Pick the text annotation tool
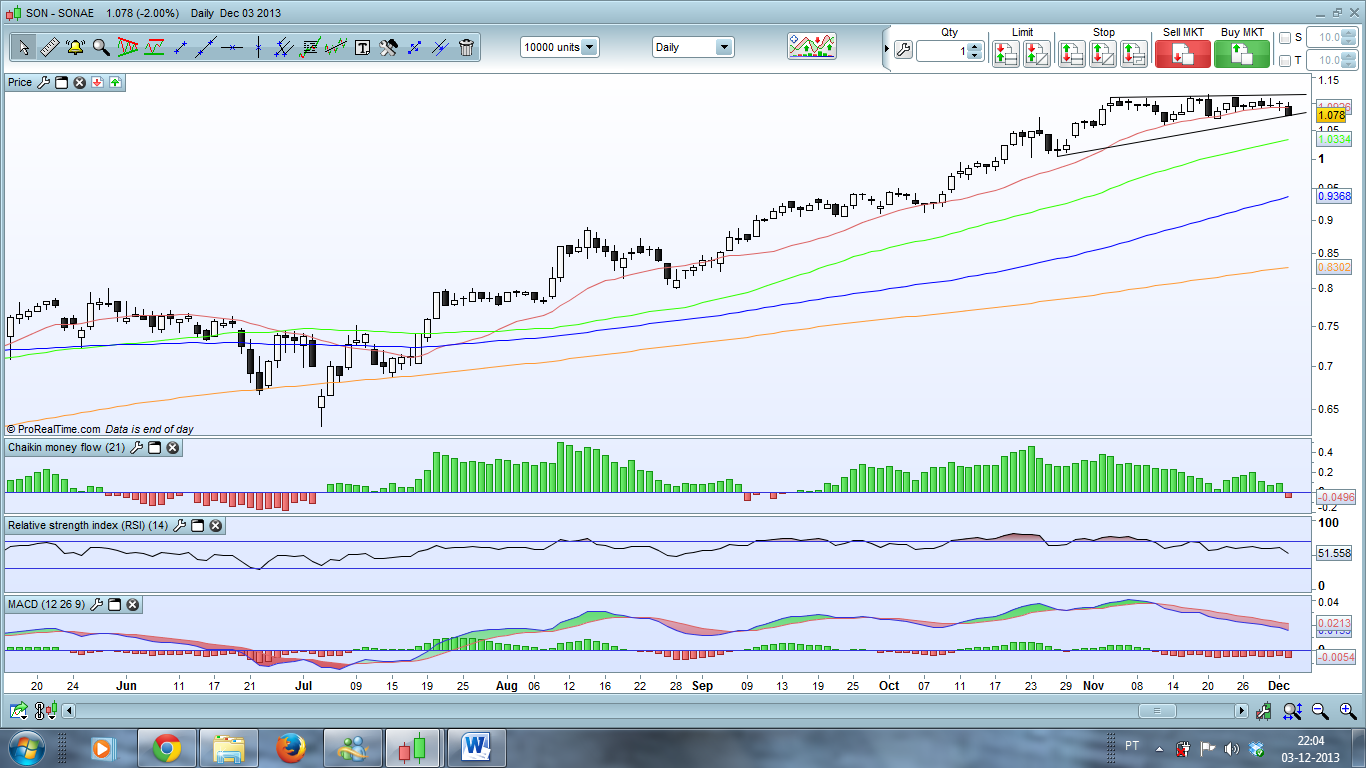 tap(362, 47)
